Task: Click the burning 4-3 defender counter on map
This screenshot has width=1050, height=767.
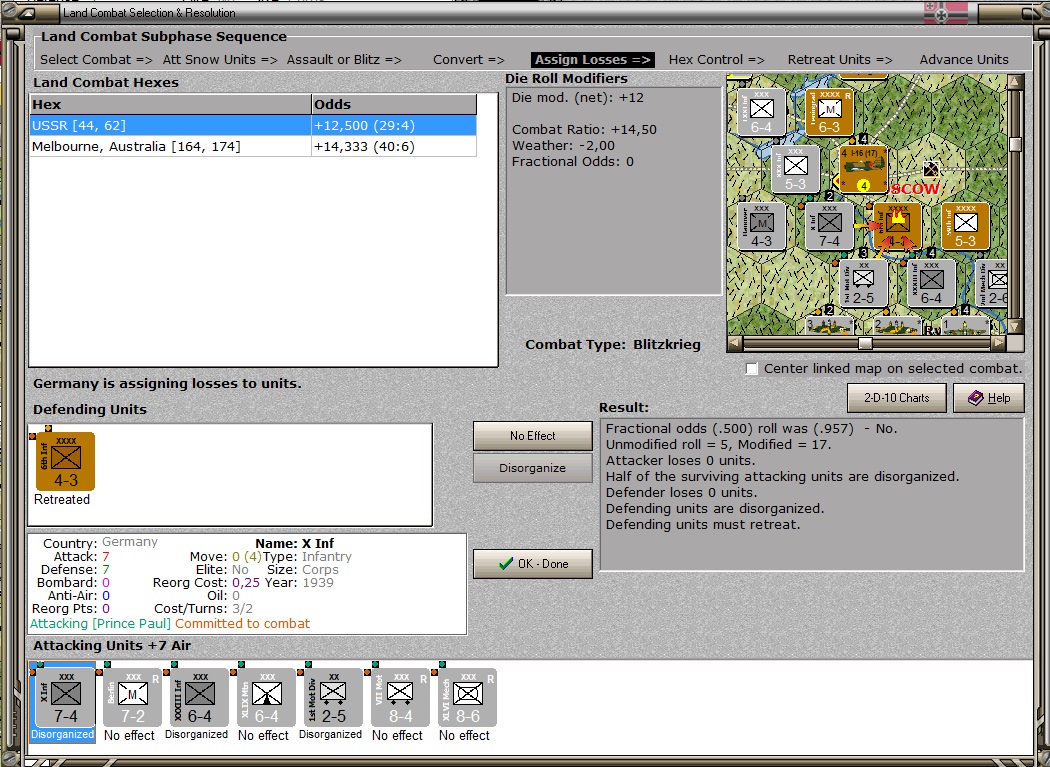Action: pyautogui.click(x=897, y=227)
